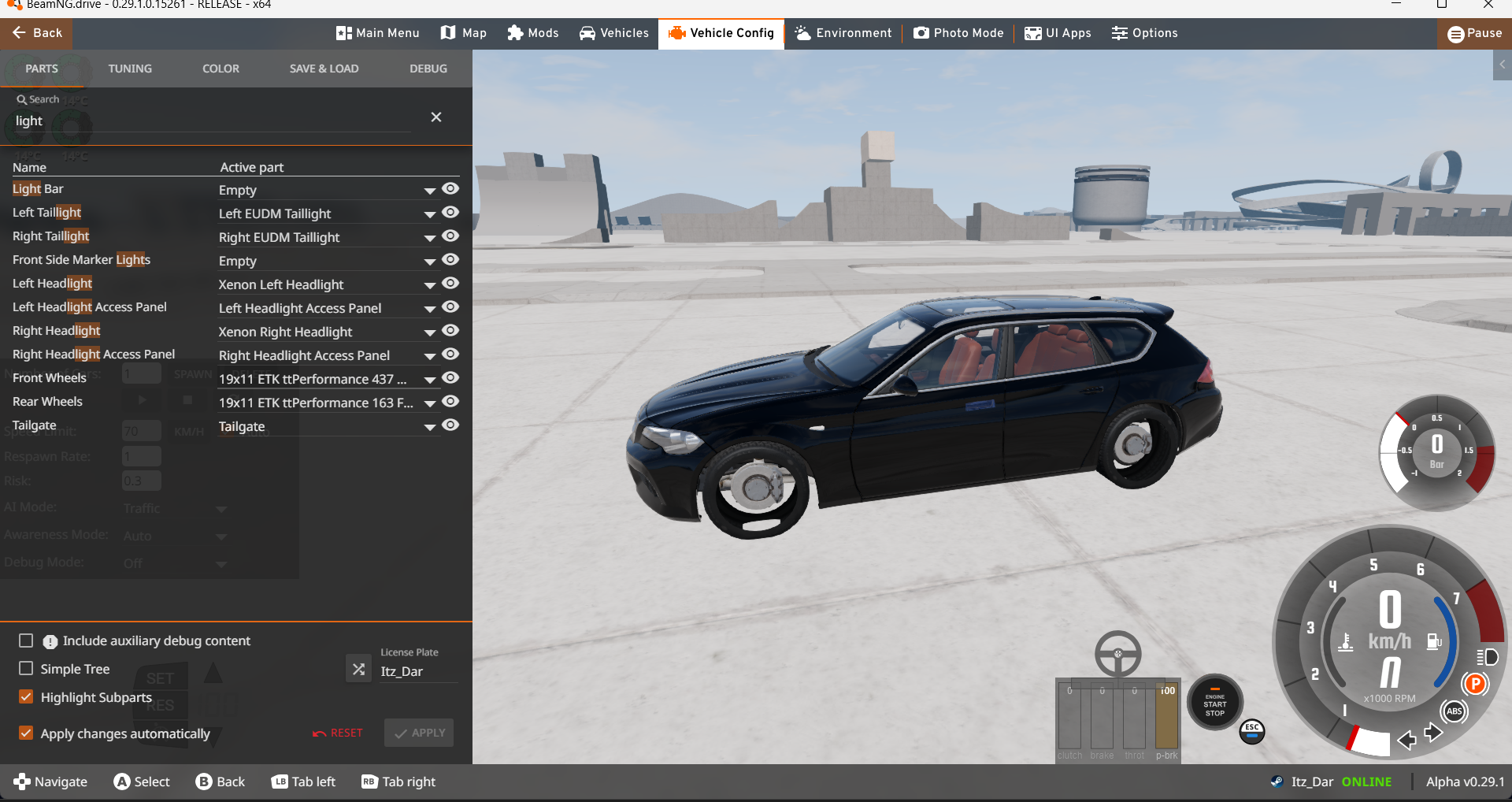Viewport: 1512px width, 802px height.
Task: Switch to the Color tab
Action: [x=220, y=69]
